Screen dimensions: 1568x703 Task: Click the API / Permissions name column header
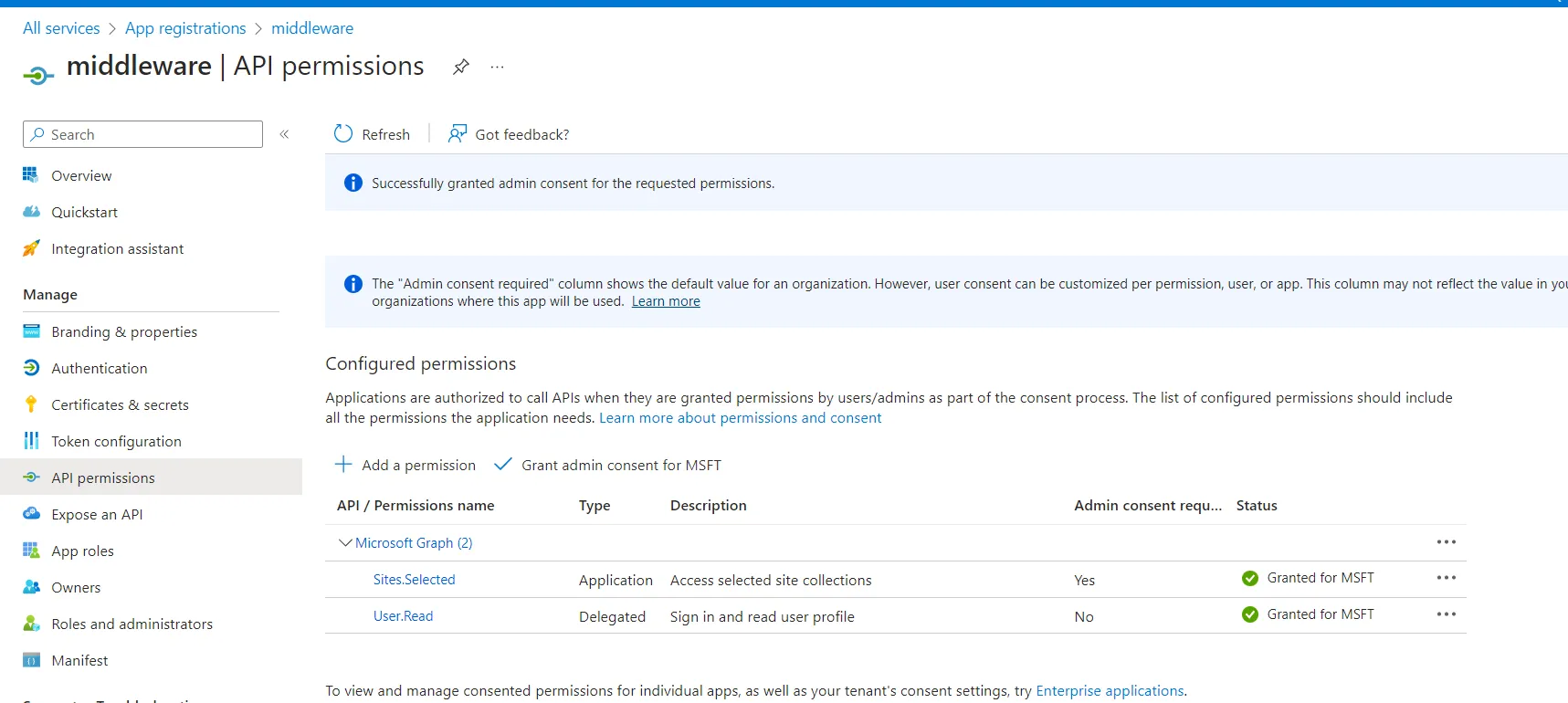click(x=416, y=505)
